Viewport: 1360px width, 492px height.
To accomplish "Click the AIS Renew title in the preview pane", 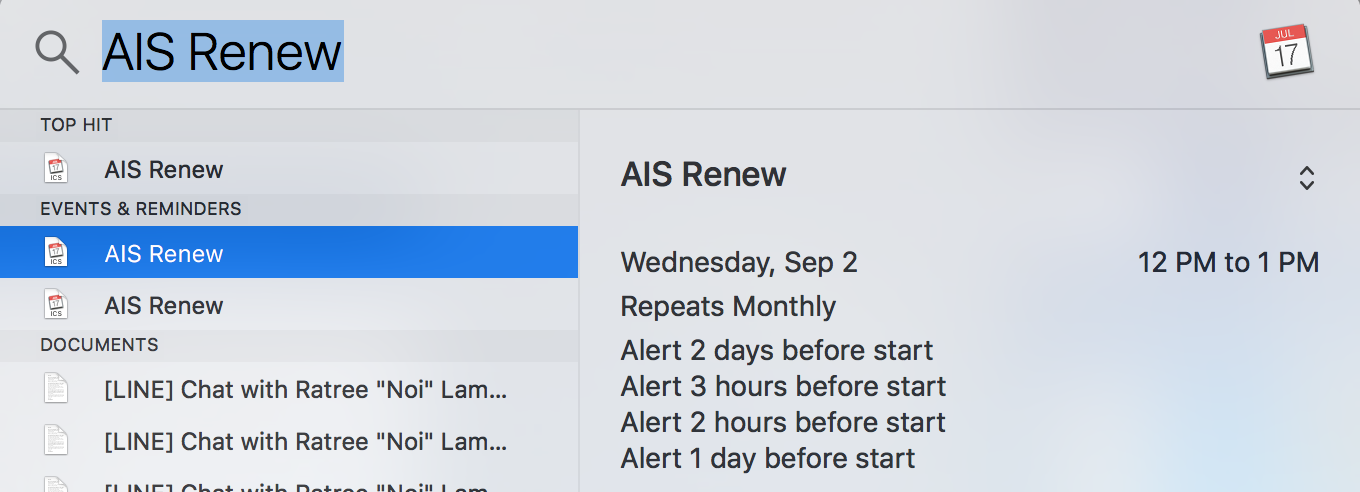I will pyautogui.click(x=704, y=175).
